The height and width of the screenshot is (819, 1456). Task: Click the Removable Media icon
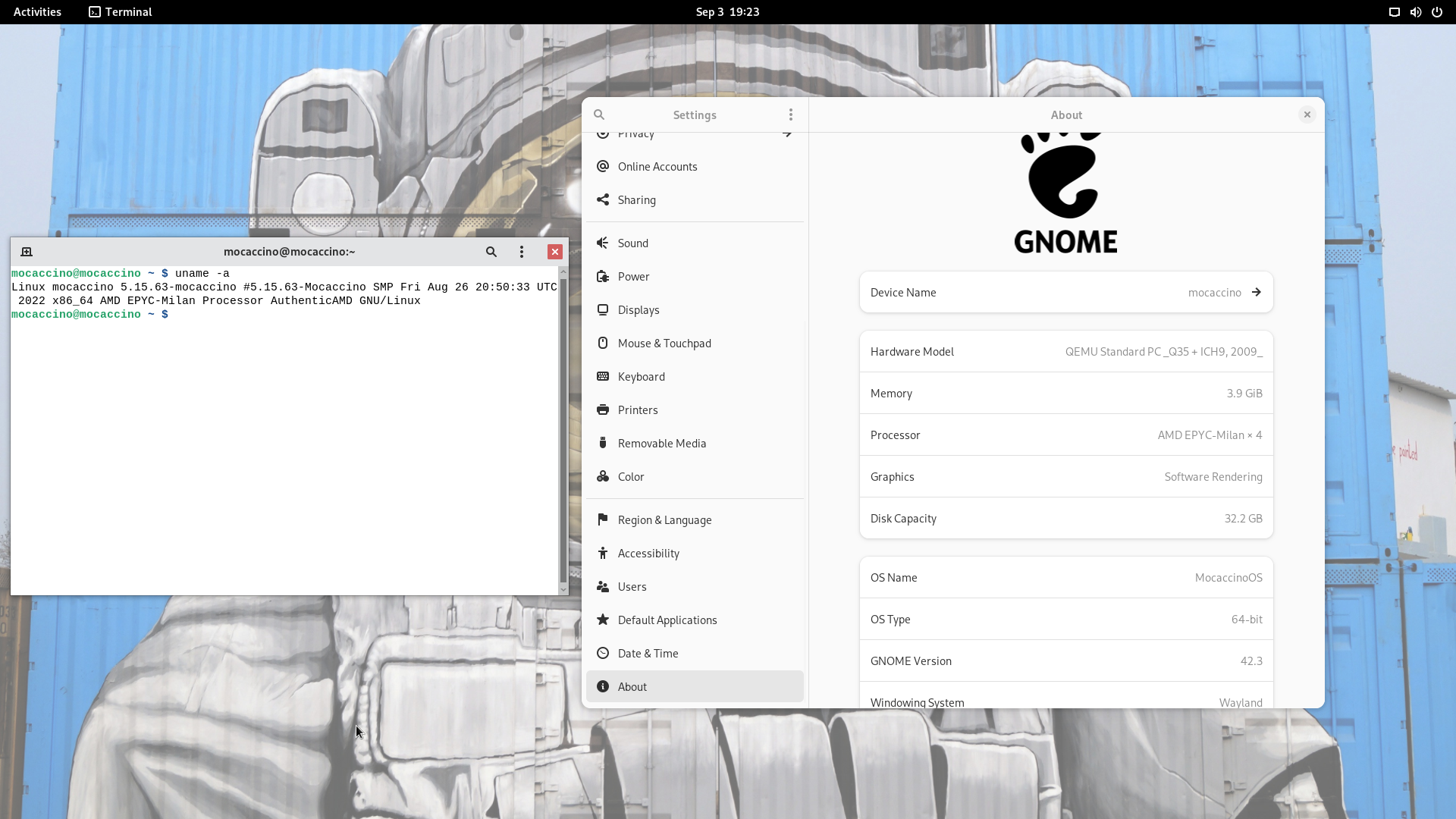point(603,443)
